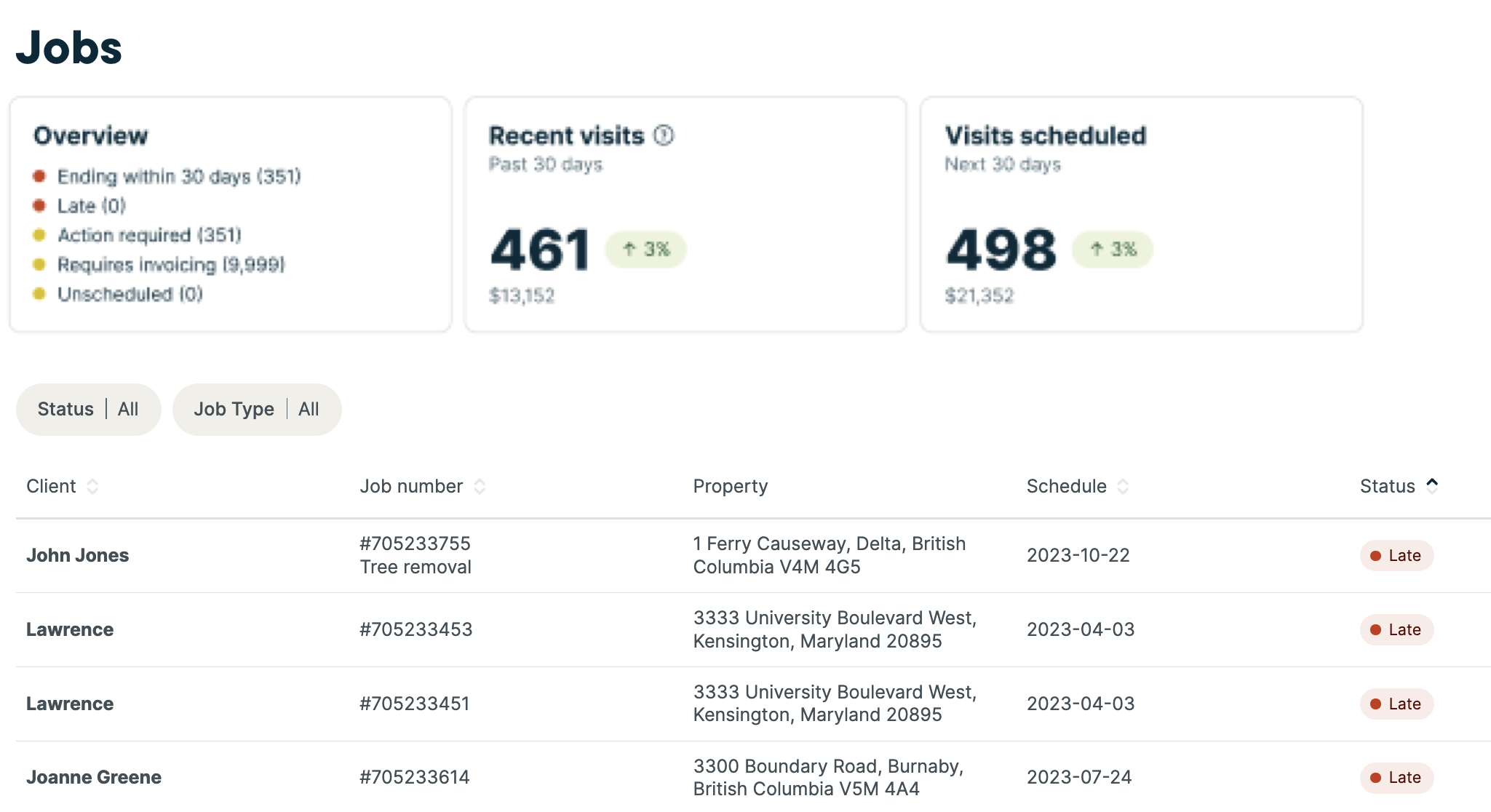
Task: Sort table by Client column arrows
Action: tap(92, 486)
